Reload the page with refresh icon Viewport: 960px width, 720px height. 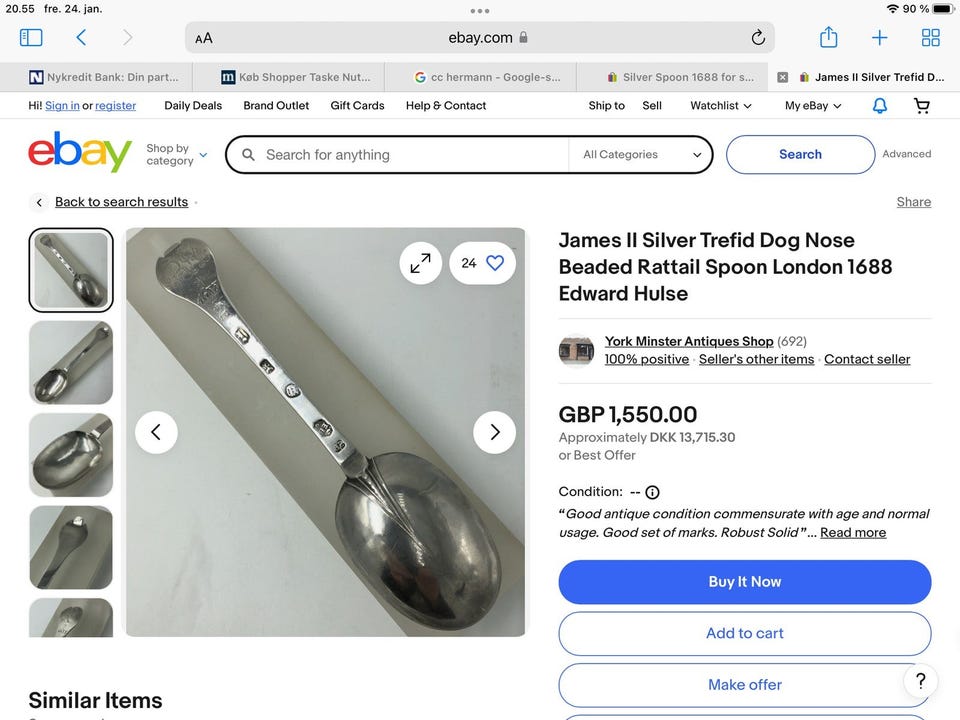pyautogui.click(x=758, y=38)
